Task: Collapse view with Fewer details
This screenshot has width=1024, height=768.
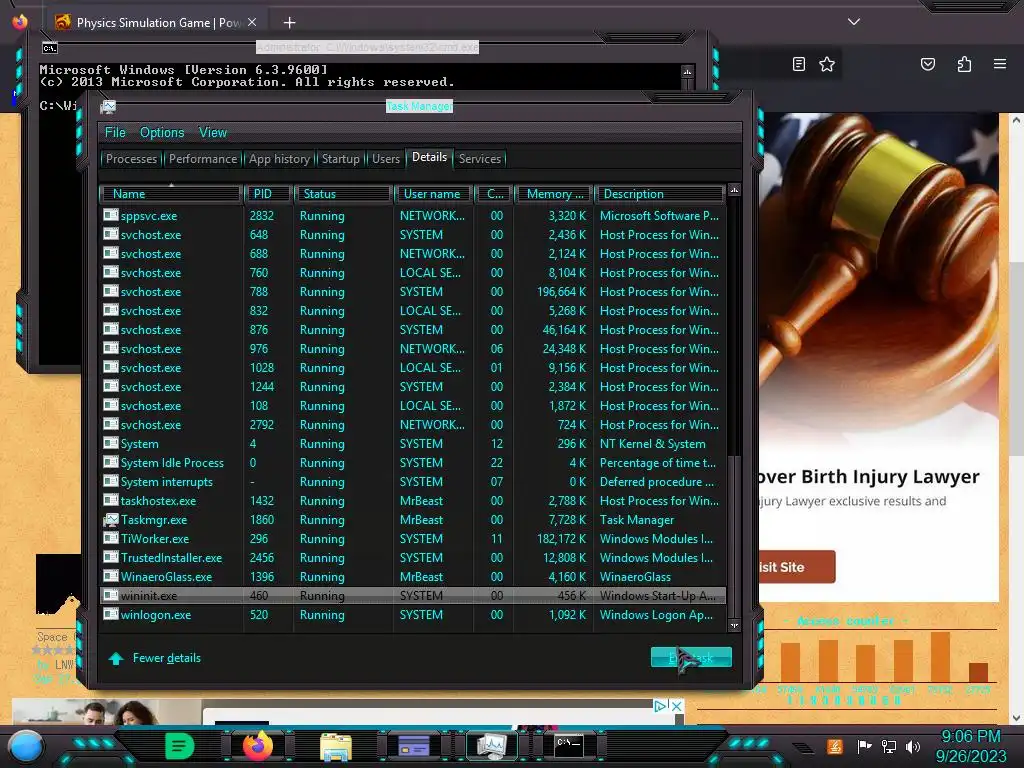Action: point(155,658)
